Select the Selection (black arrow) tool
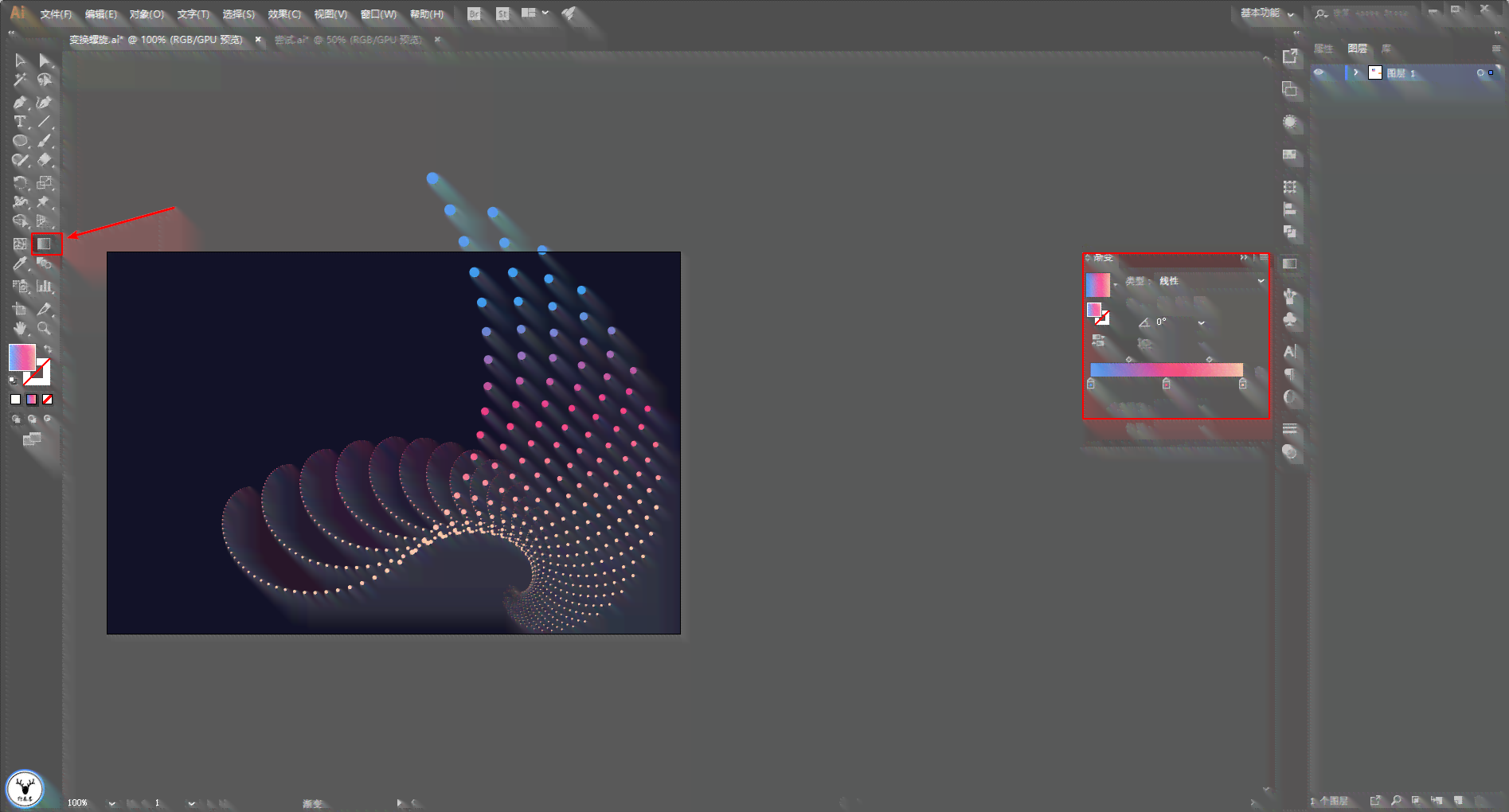The image size is (1509, 812). coord(21,61)
